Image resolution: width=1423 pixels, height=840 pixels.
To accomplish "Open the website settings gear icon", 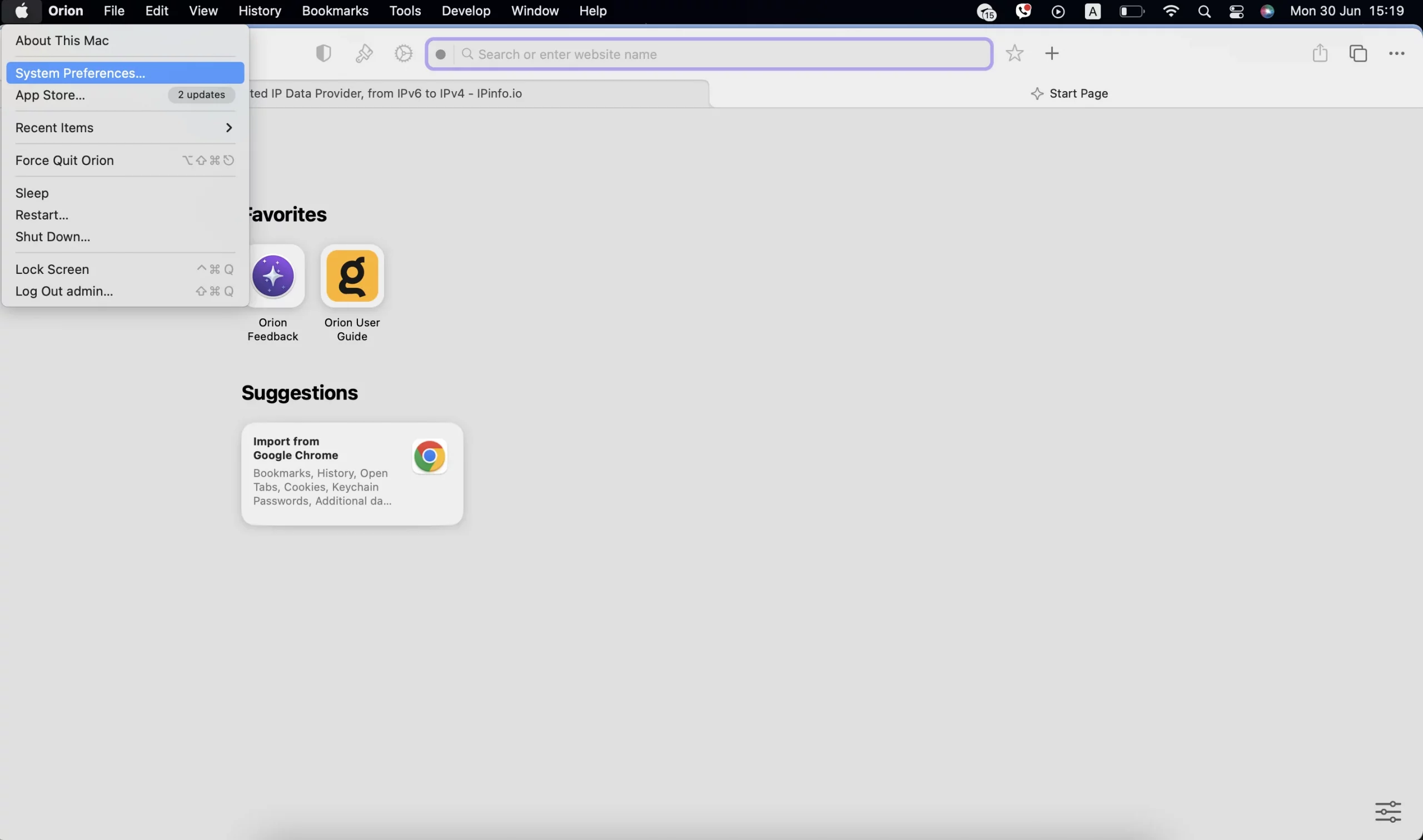I will [x=404, y=54].
